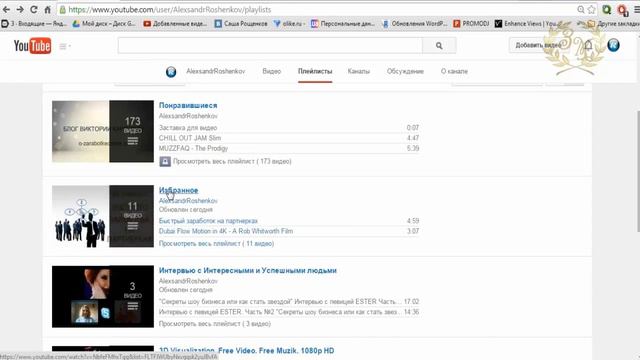Open the Chrome menu hamburger icon
This screenshot has height=360, width=640.
coord(637,9)
